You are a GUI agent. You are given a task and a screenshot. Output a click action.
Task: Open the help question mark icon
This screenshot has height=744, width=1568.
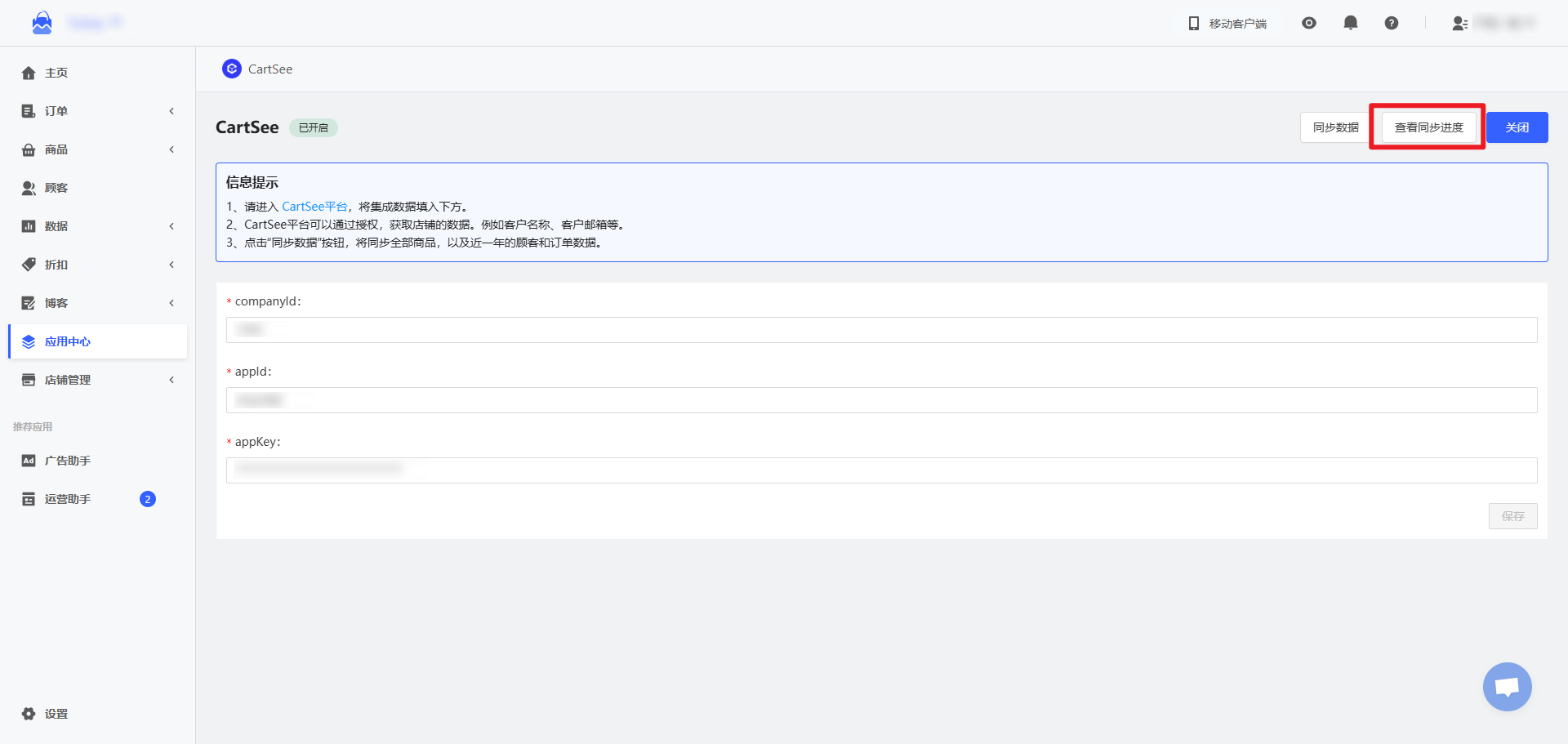[1392, 23]
